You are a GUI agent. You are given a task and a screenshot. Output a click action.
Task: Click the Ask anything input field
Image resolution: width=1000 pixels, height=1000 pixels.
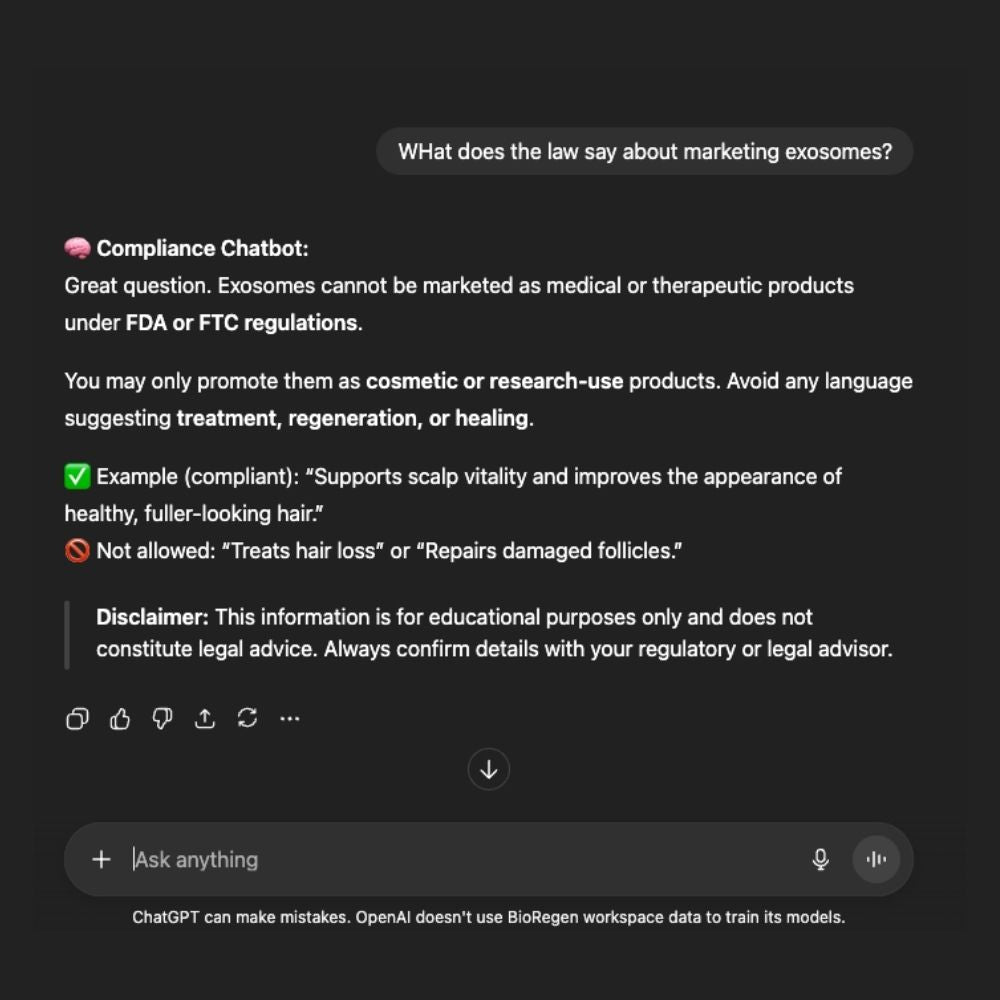pyautogui.click(x=450, y=859)
